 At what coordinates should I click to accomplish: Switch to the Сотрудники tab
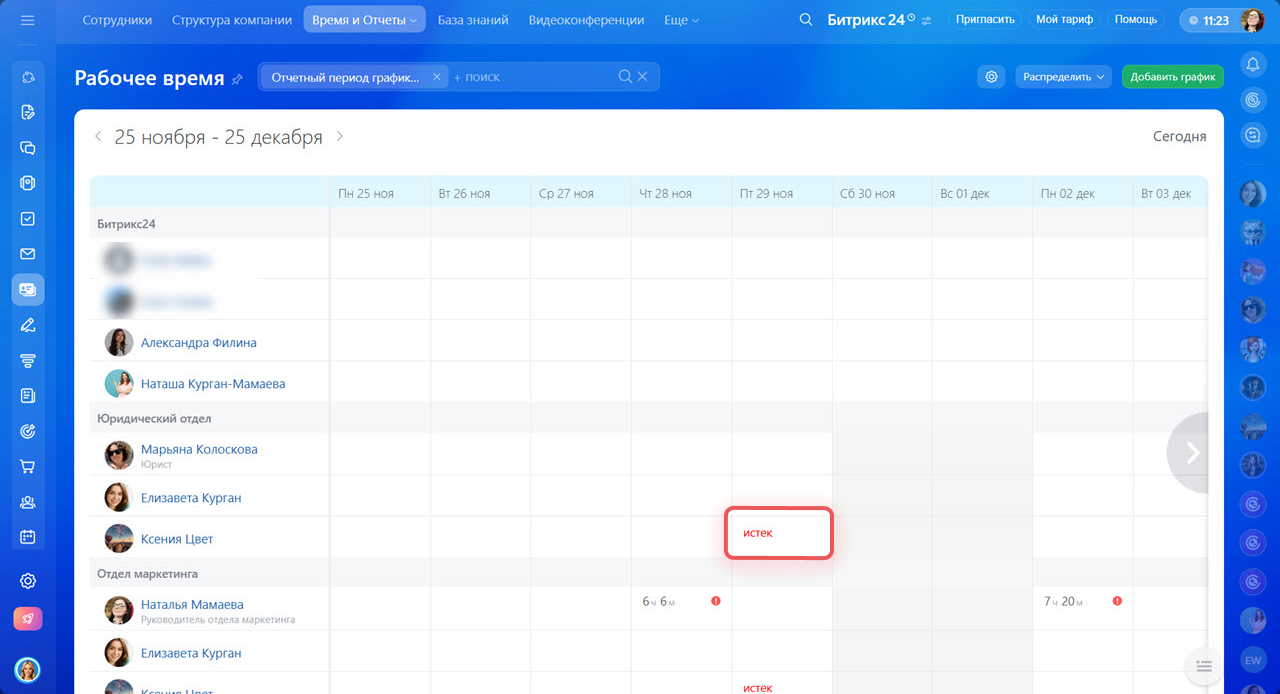coord(117,20)
